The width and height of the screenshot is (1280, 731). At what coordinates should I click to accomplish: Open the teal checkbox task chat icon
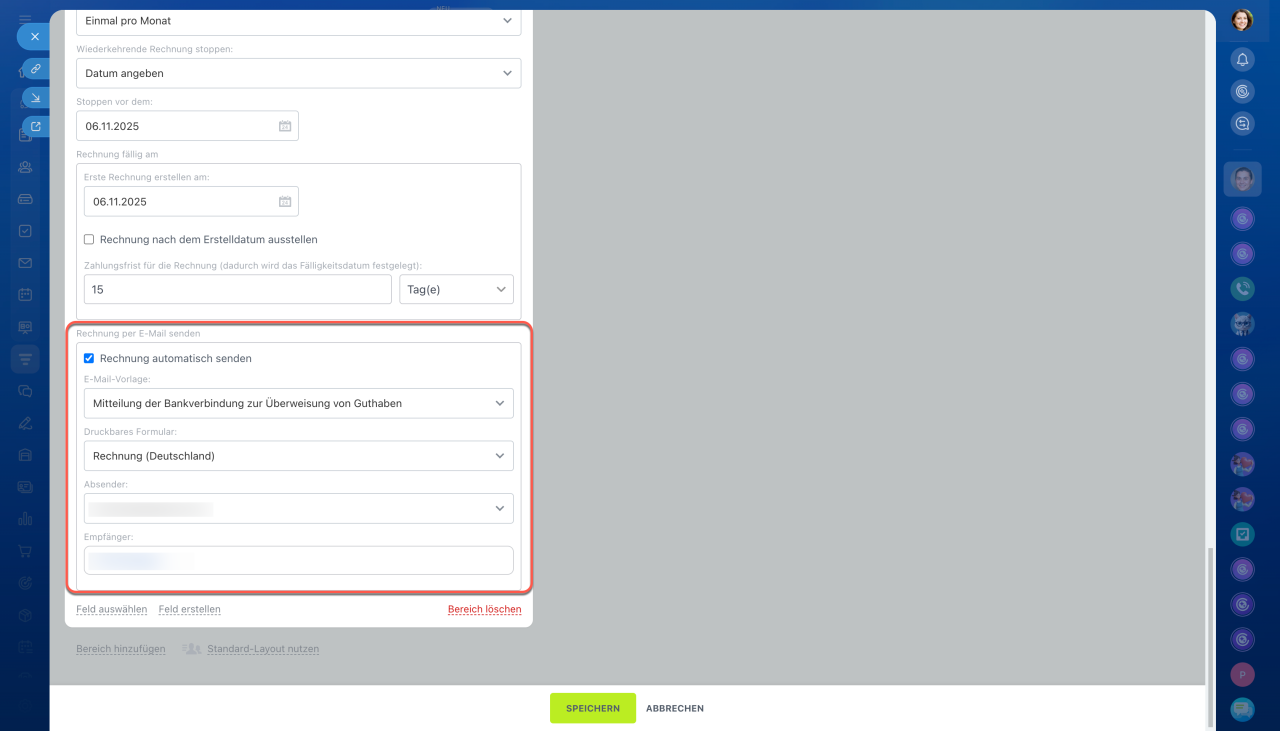pyautogui.click(x=1242, y=534)
